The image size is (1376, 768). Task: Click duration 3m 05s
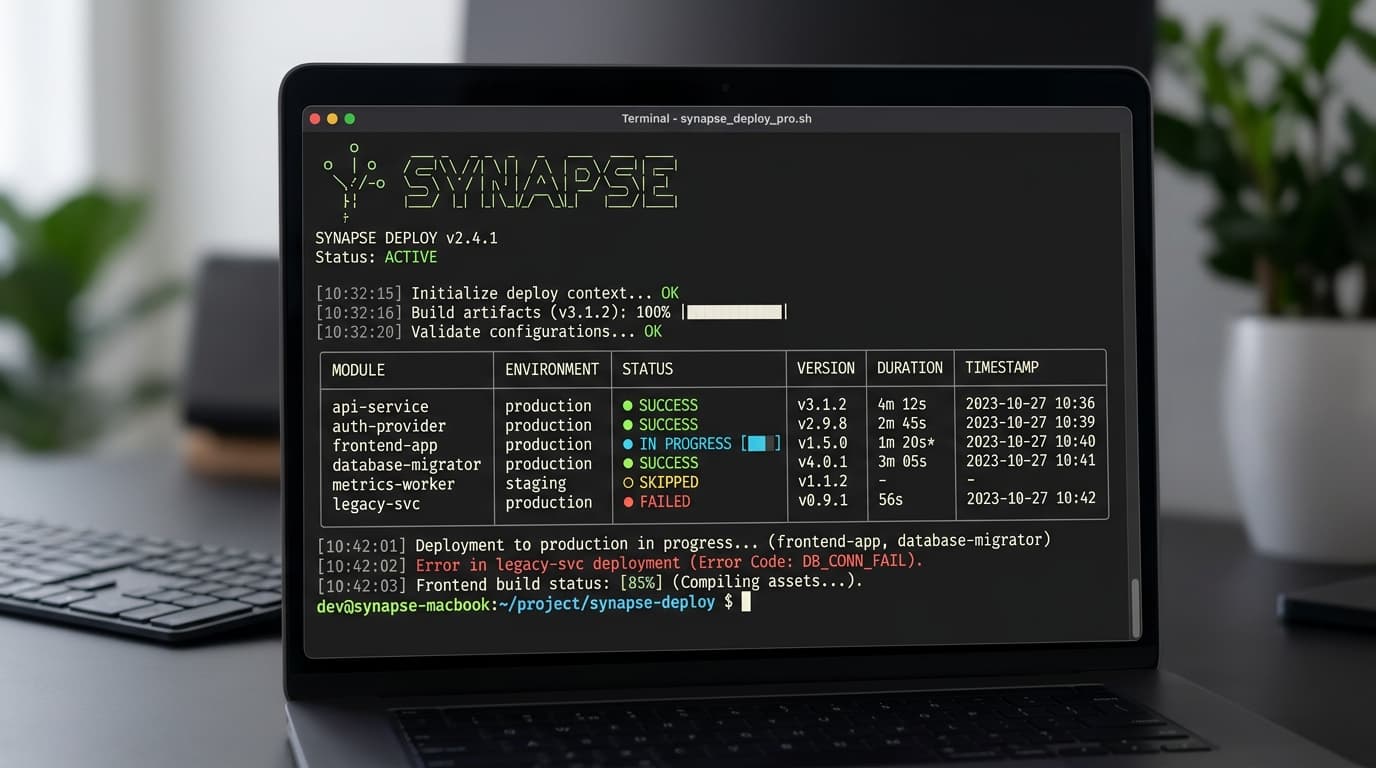click(x=902, y=461)
